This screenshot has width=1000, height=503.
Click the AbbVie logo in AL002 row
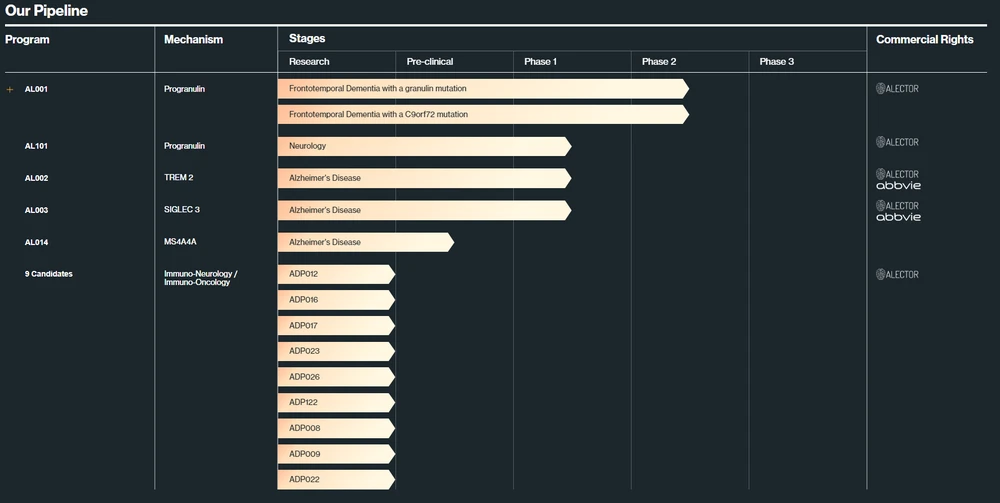(898, 186)
